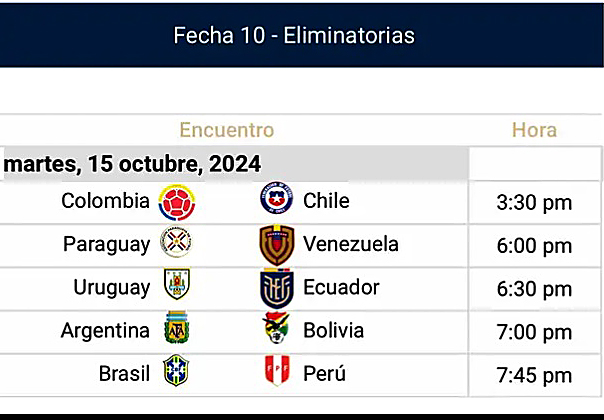Open the Ecuador FEF shield

pos(277,288)
